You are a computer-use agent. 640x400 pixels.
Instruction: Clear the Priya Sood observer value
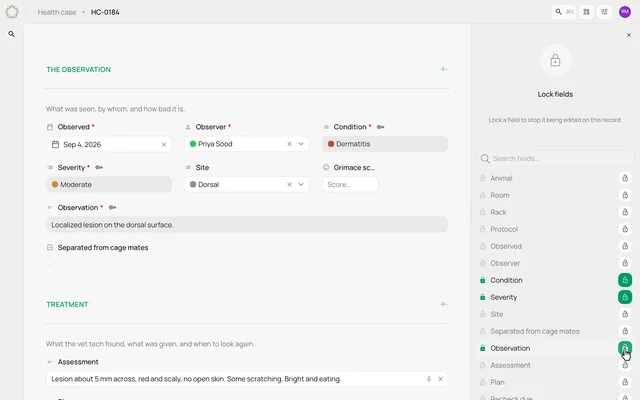[x=289, y=144]
